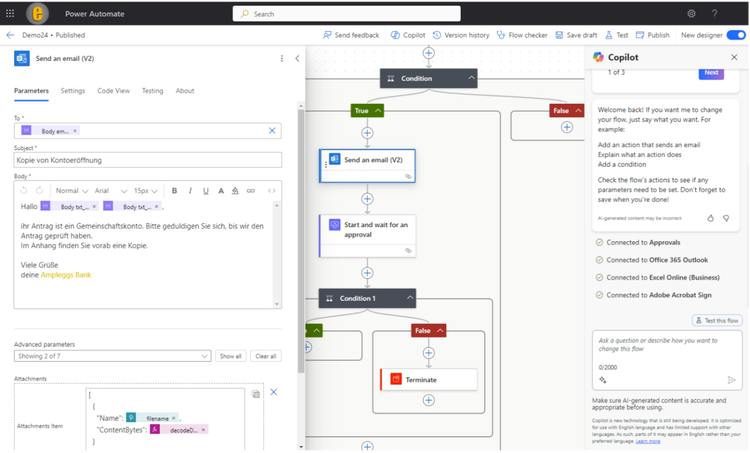Click the Copilot send arrow
The image size is (750, 453).
(x=731, y=380)
